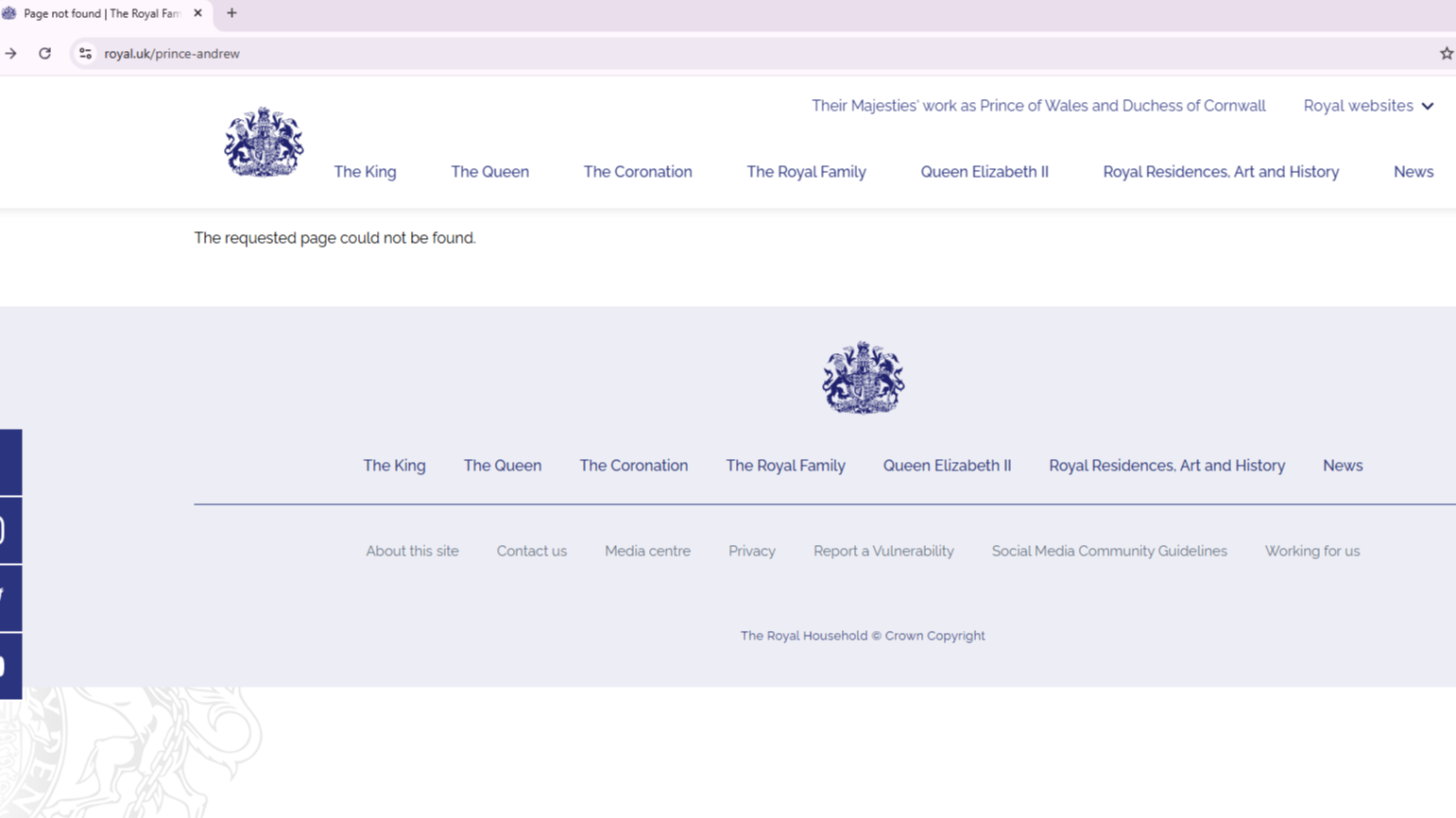Open Privacy link
This screenshot has height=818, width=1456.
click(752, 551)
